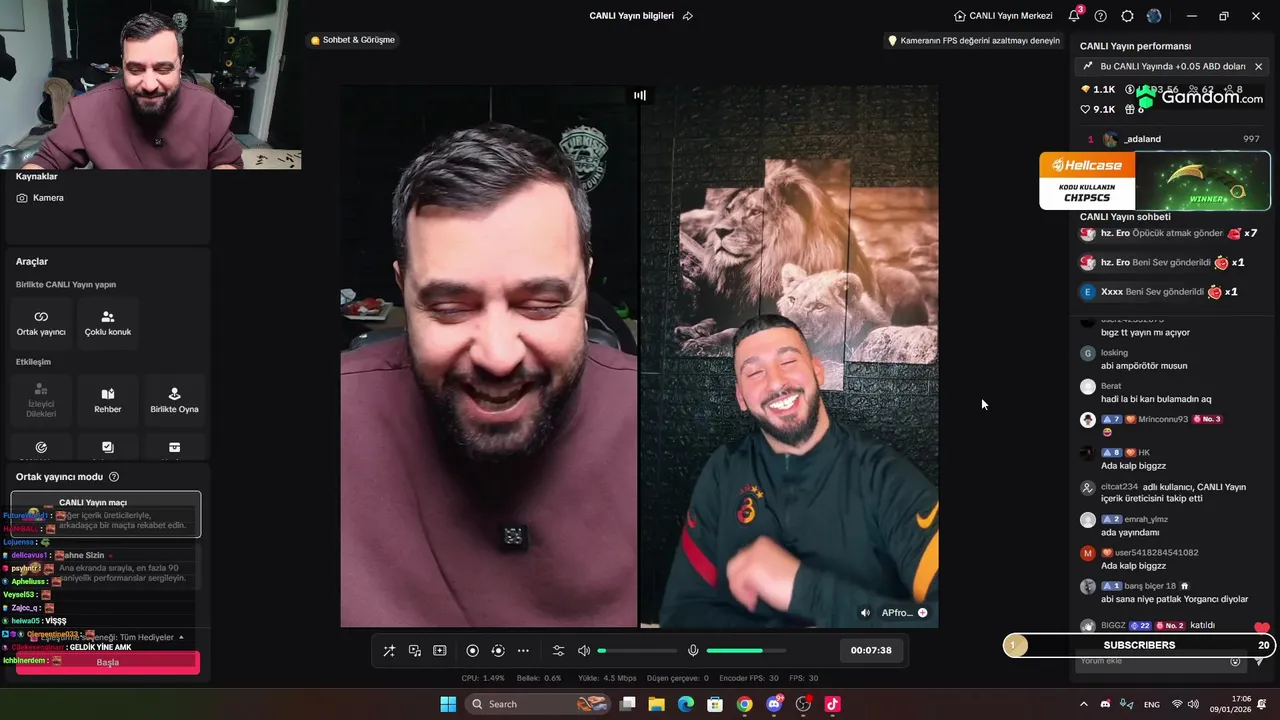Open Discord from the taskbar

point(774,704)
